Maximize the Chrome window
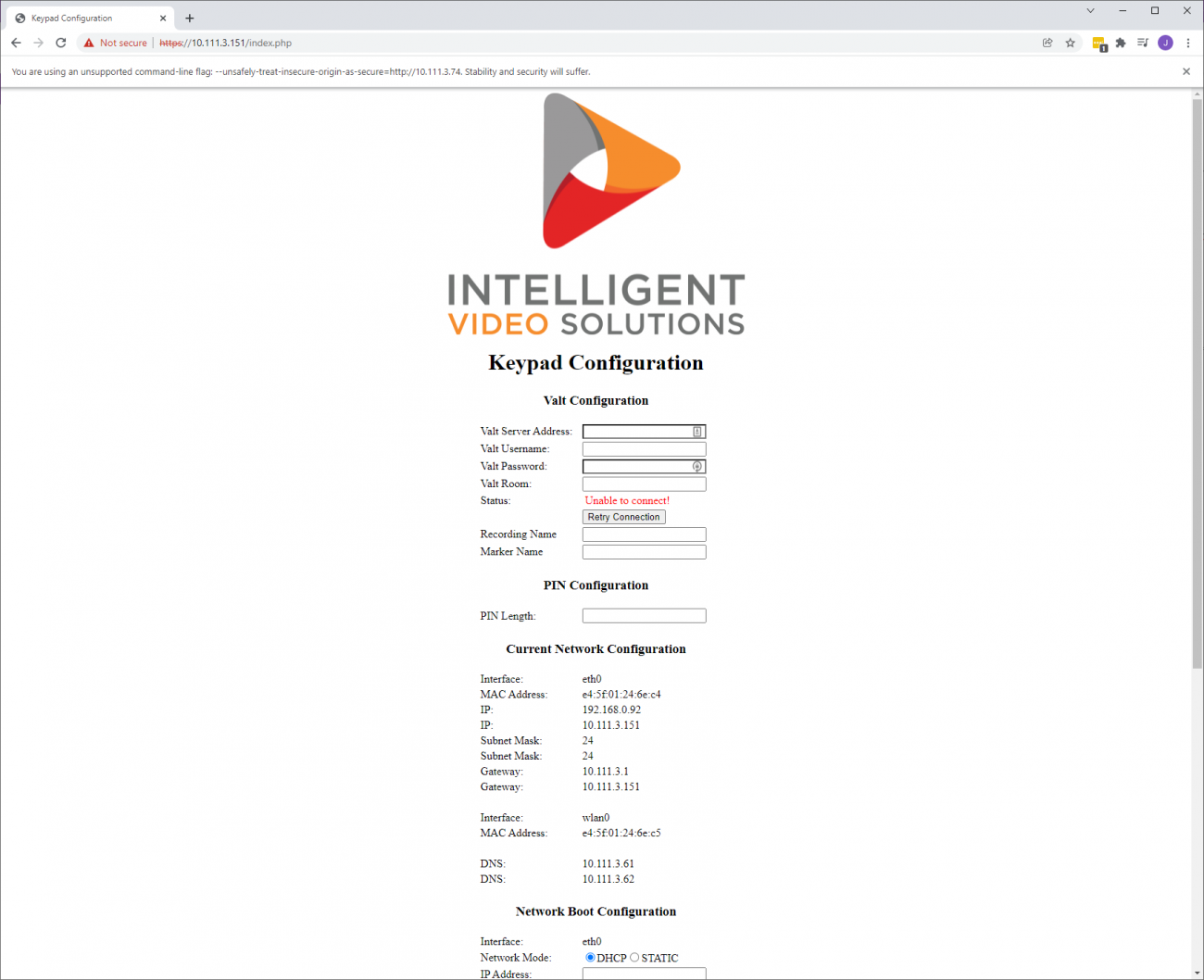The height and width of the screenshot is (980, 1204). tap(1155, 11)
